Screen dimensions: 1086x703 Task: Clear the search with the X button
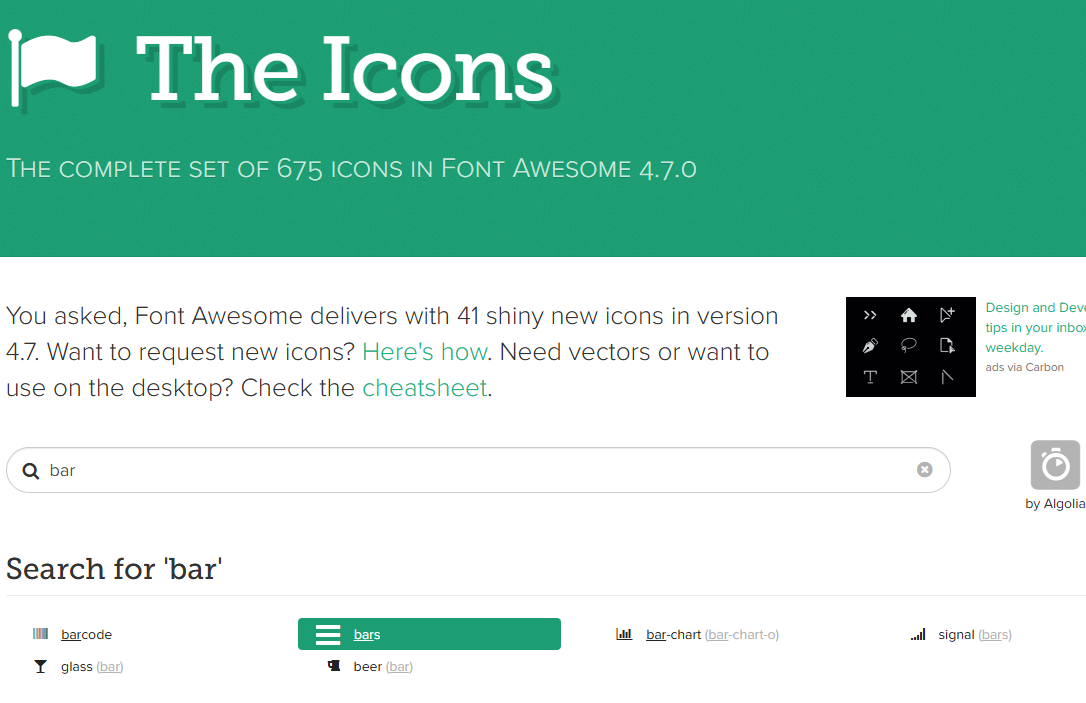coord(924,469)
